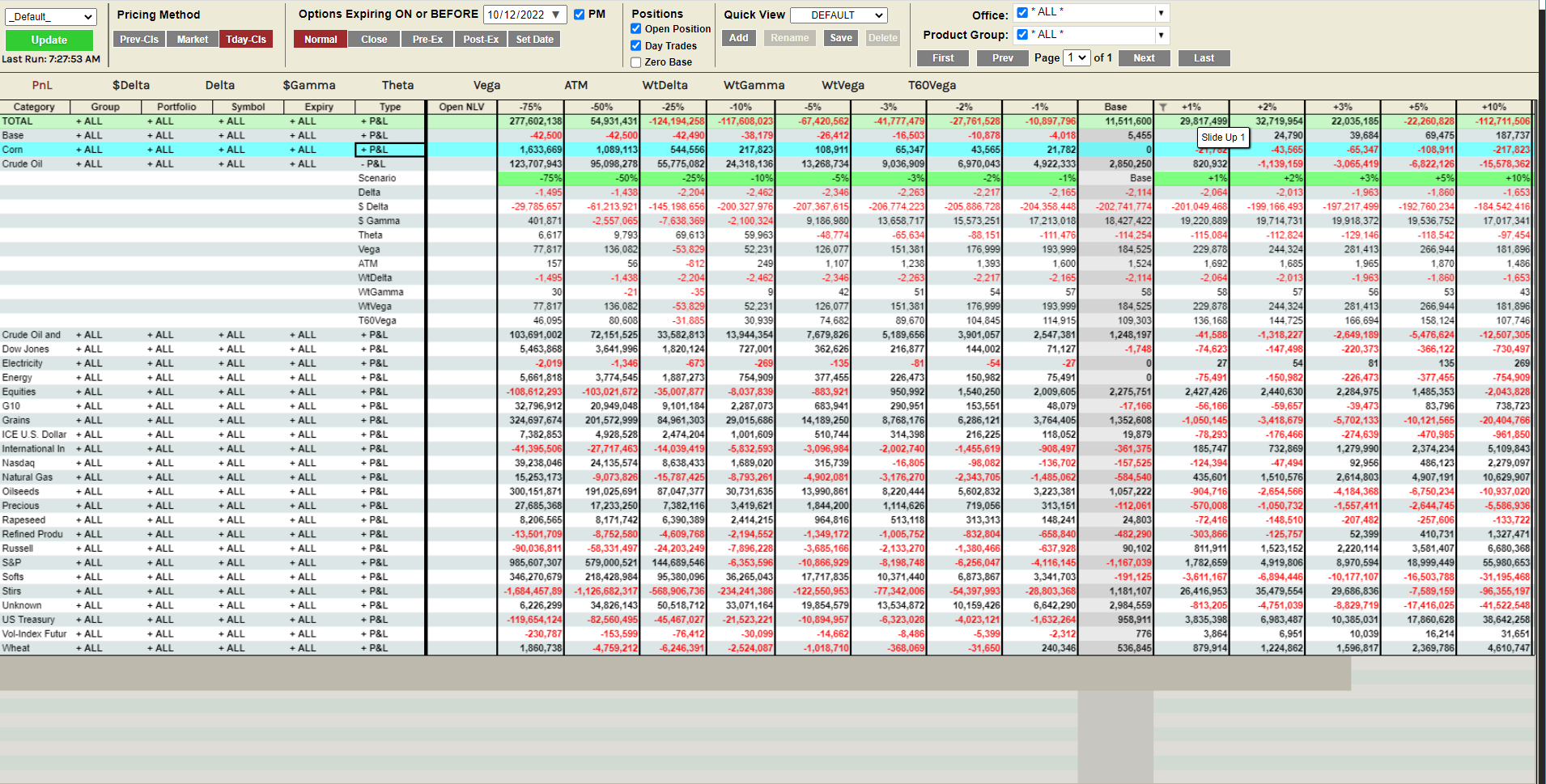Click the filter icon in the +1% column header
1546x784 pixels.
point(1163,107)
